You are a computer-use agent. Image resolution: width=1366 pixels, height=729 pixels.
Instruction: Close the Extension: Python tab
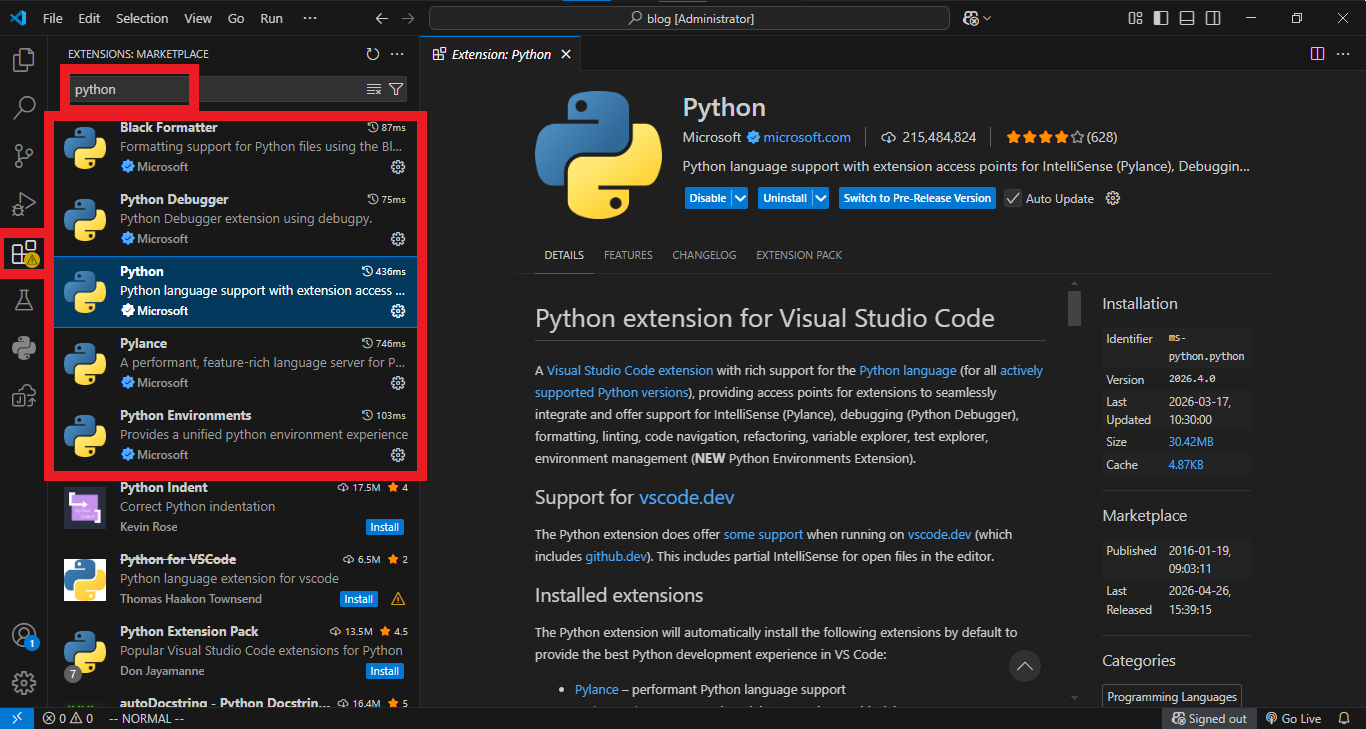(x=566, y=54)
